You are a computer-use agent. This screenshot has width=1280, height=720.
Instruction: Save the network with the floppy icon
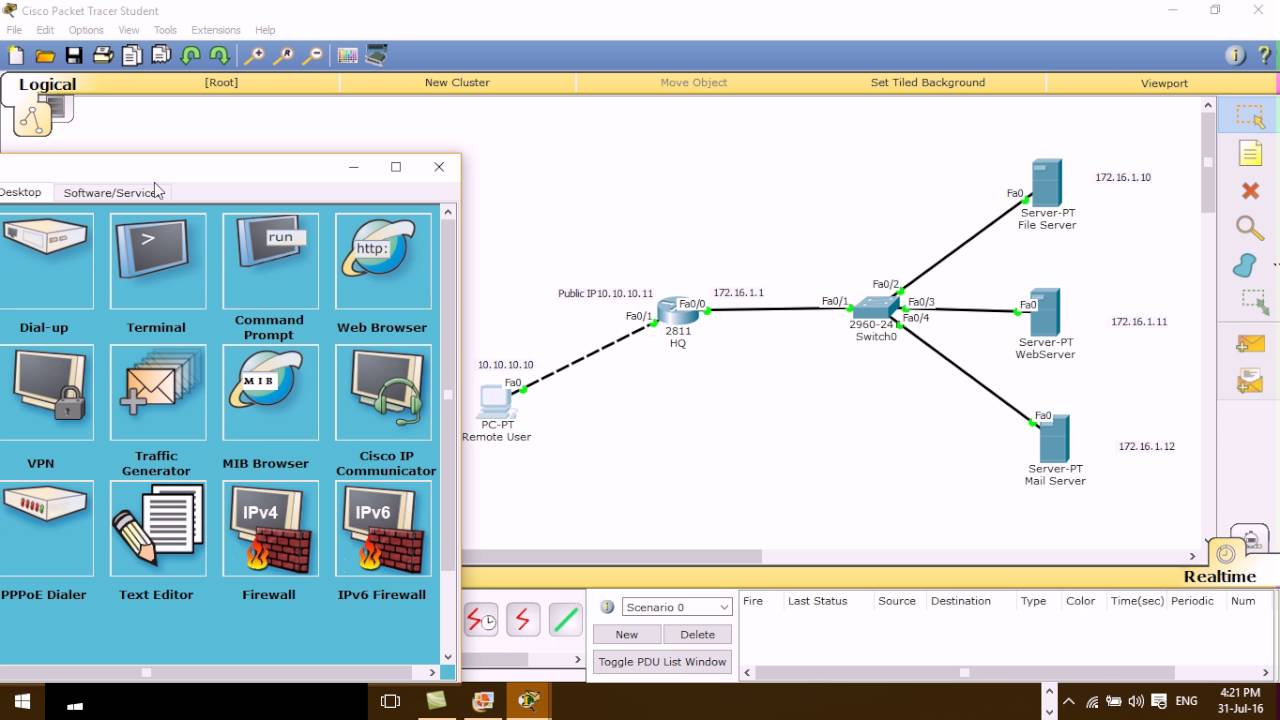73,55
